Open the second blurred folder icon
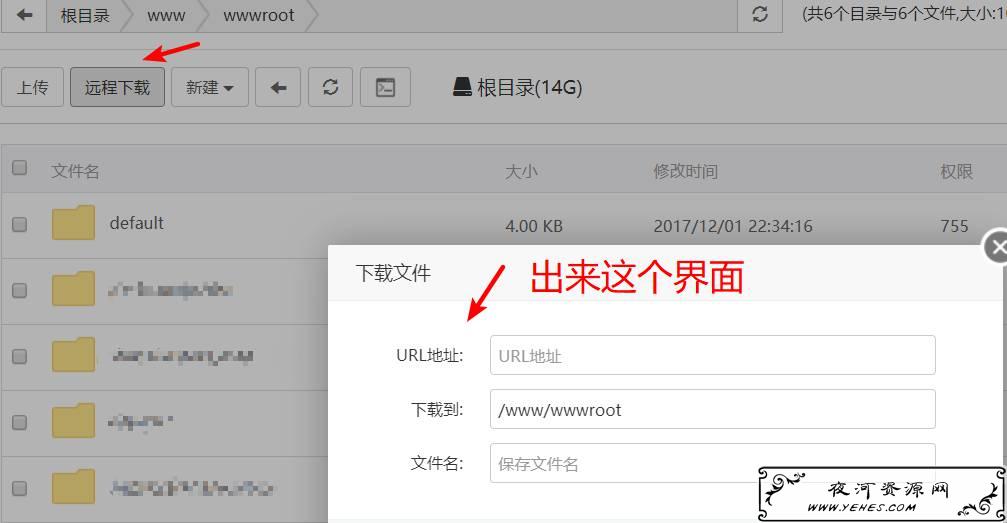The width and height of the screenshot is (1007, 523). coord(73,288)
